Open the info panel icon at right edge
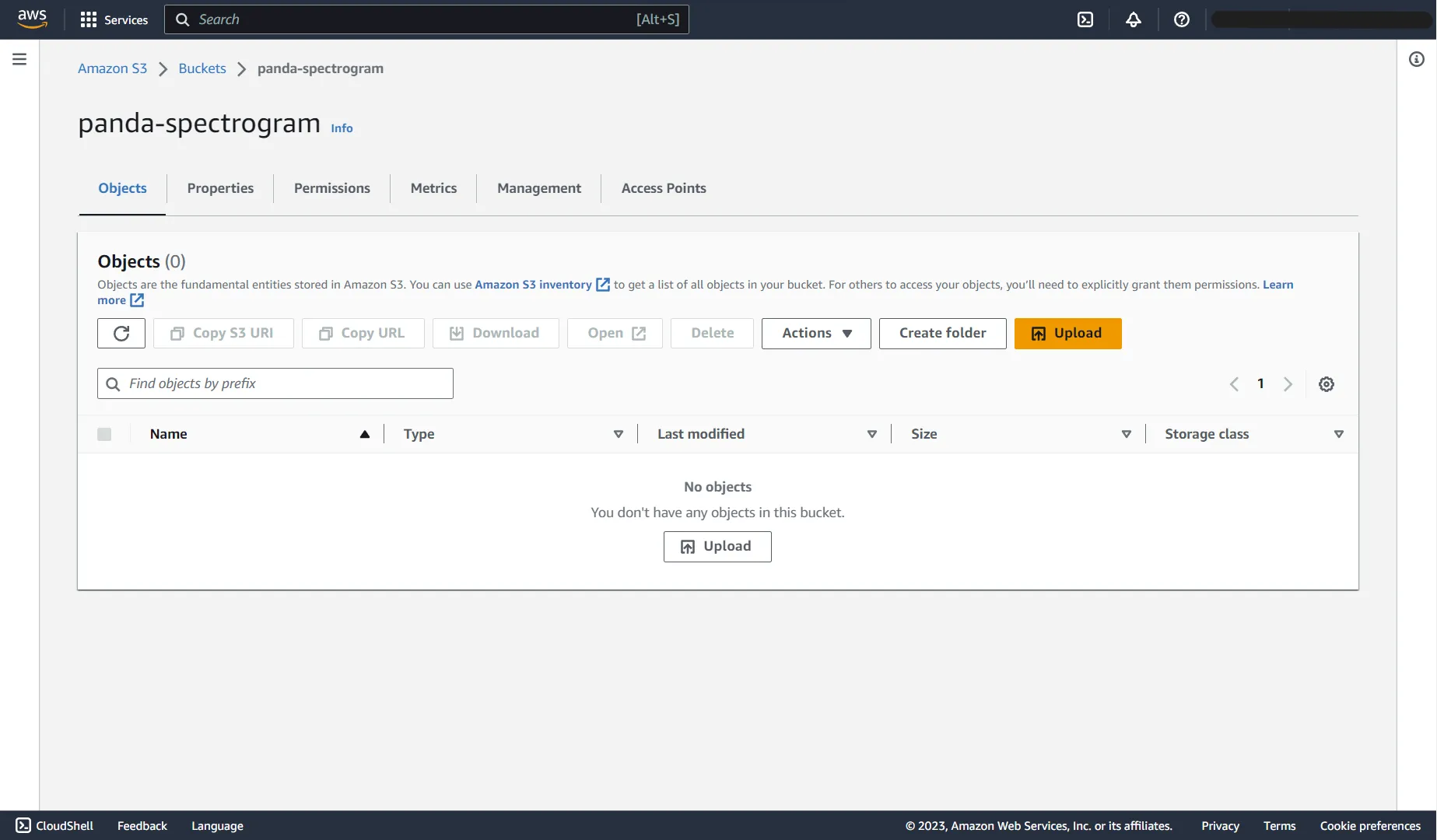This screenshot has height=840, width=1437. point(1416,59)
